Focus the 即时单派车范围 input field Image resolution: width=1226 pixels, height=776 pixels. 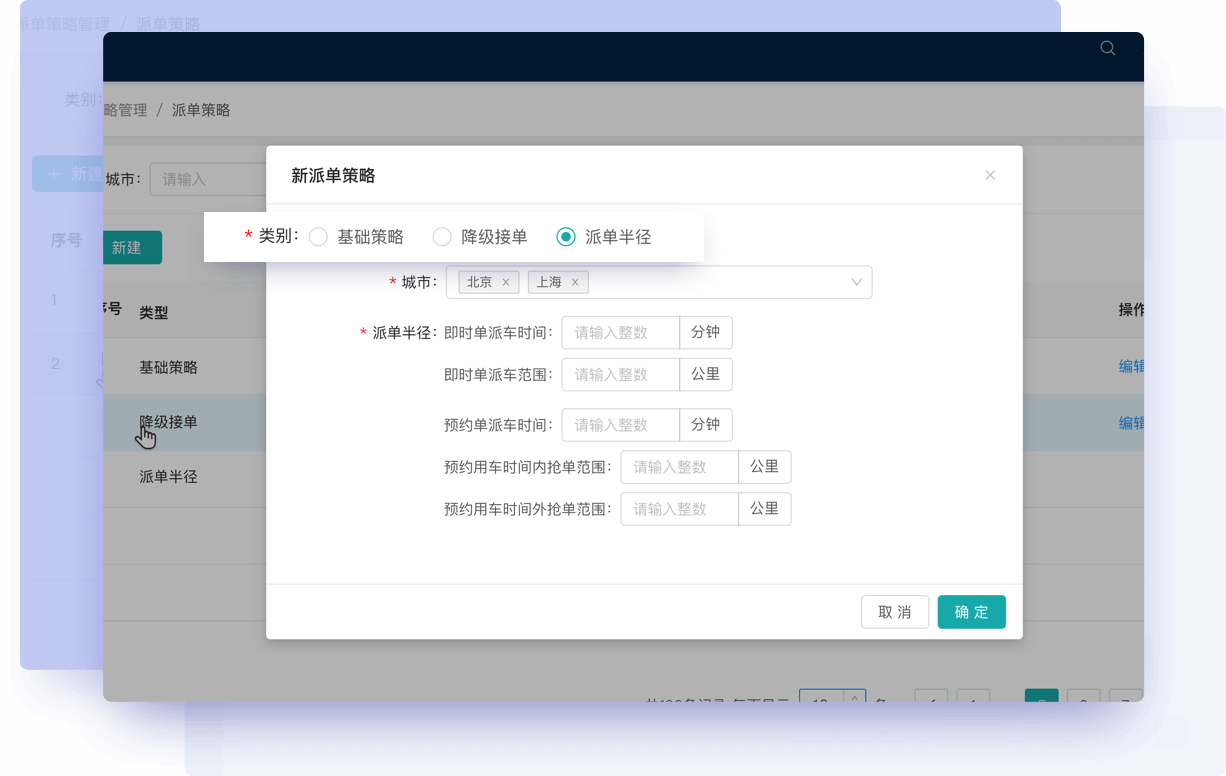620,374
